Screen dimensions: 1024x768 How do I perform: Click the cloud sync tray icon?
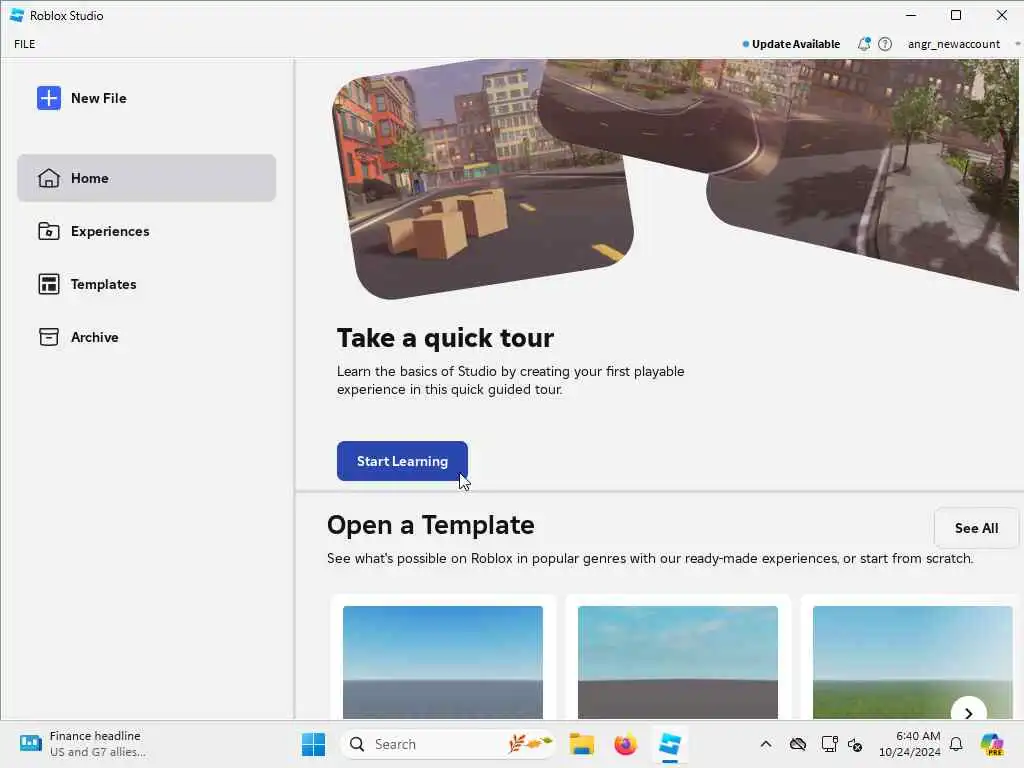point(797,744)
